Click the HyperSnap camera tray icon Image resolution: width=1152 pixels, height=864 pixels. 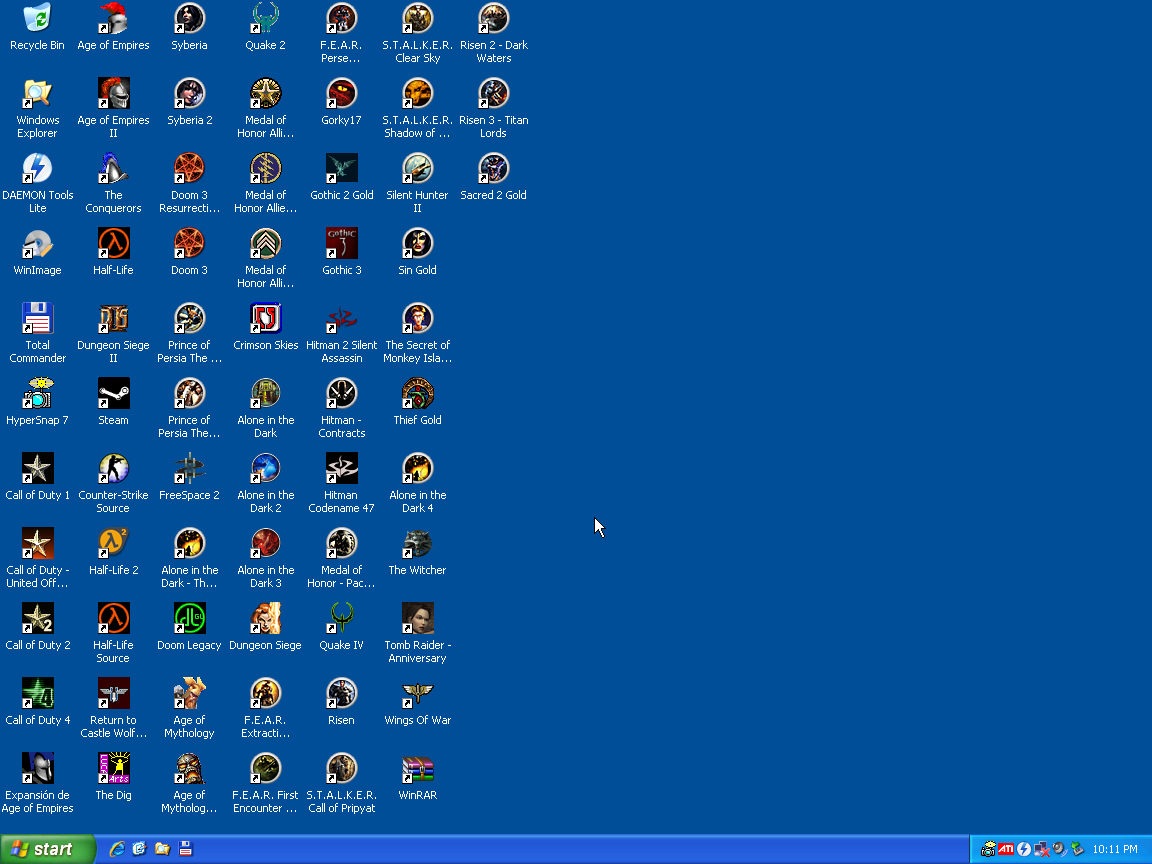click(x=988, y=849)
